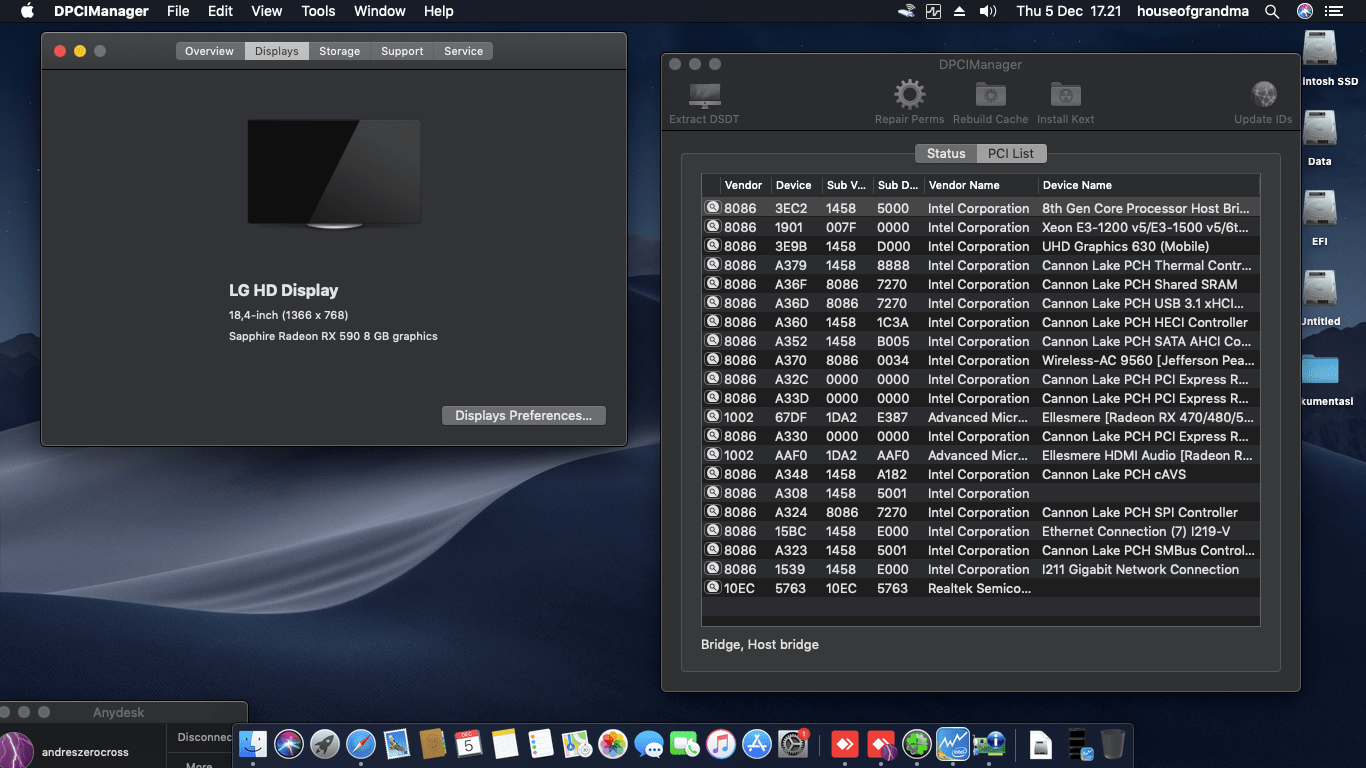Image resolution: width=1366 pixels, height=768 pixels.
Task: Open App Store from Dock
Action: click(757, 744)
